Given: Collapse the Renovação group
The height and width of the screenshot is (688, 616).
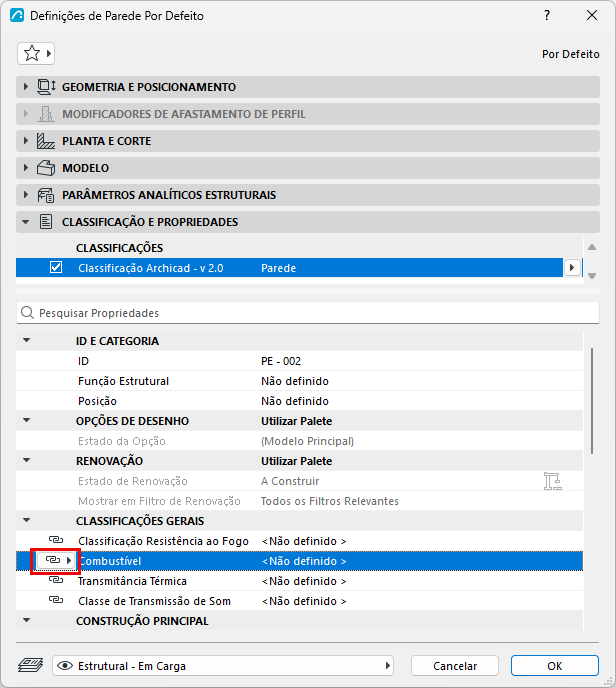Looking at the screenshot, I should 27,460.
